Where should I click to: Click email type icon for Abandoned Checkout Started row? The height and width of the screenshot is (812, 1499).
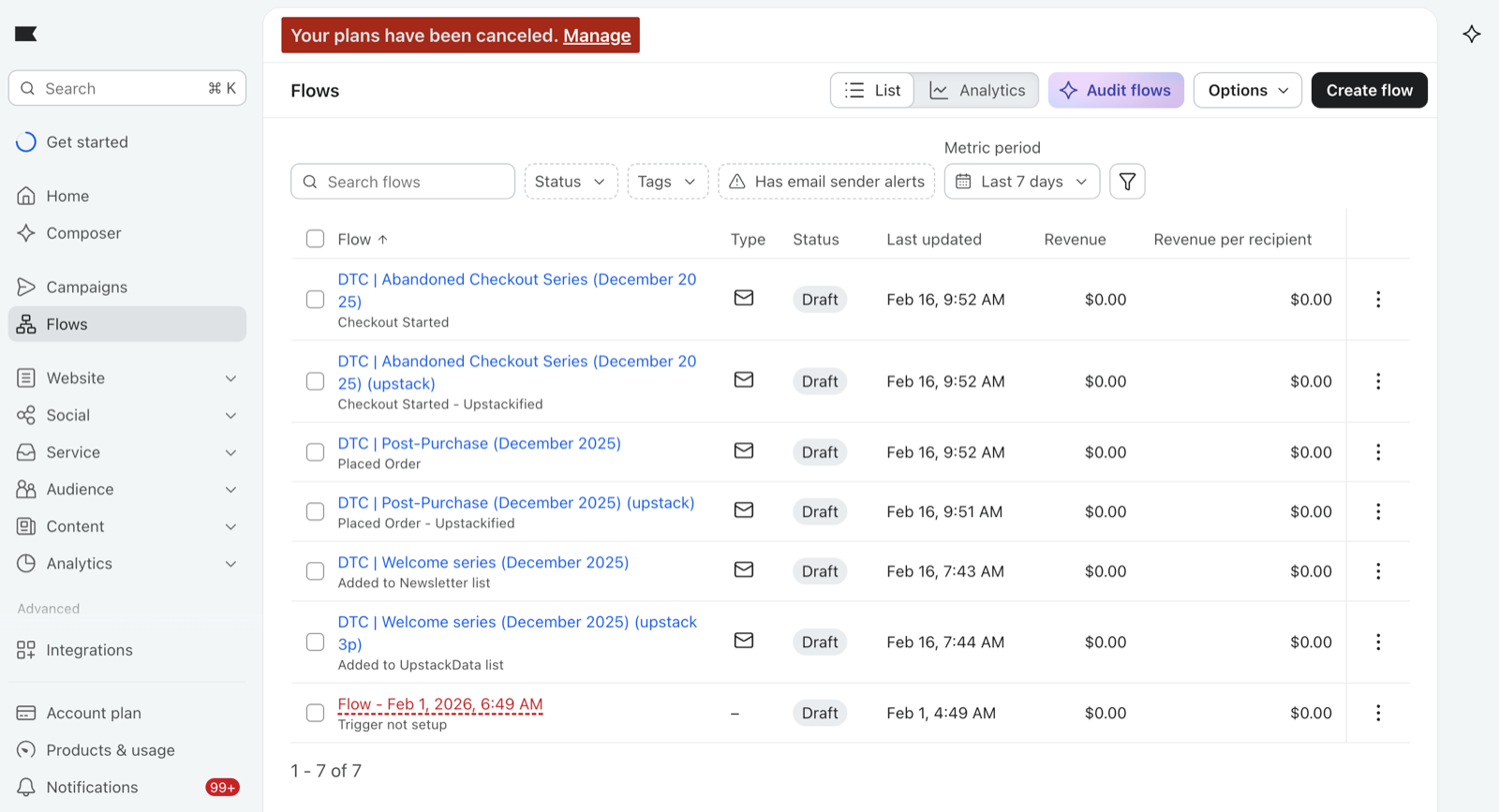[x=744, y=298]
